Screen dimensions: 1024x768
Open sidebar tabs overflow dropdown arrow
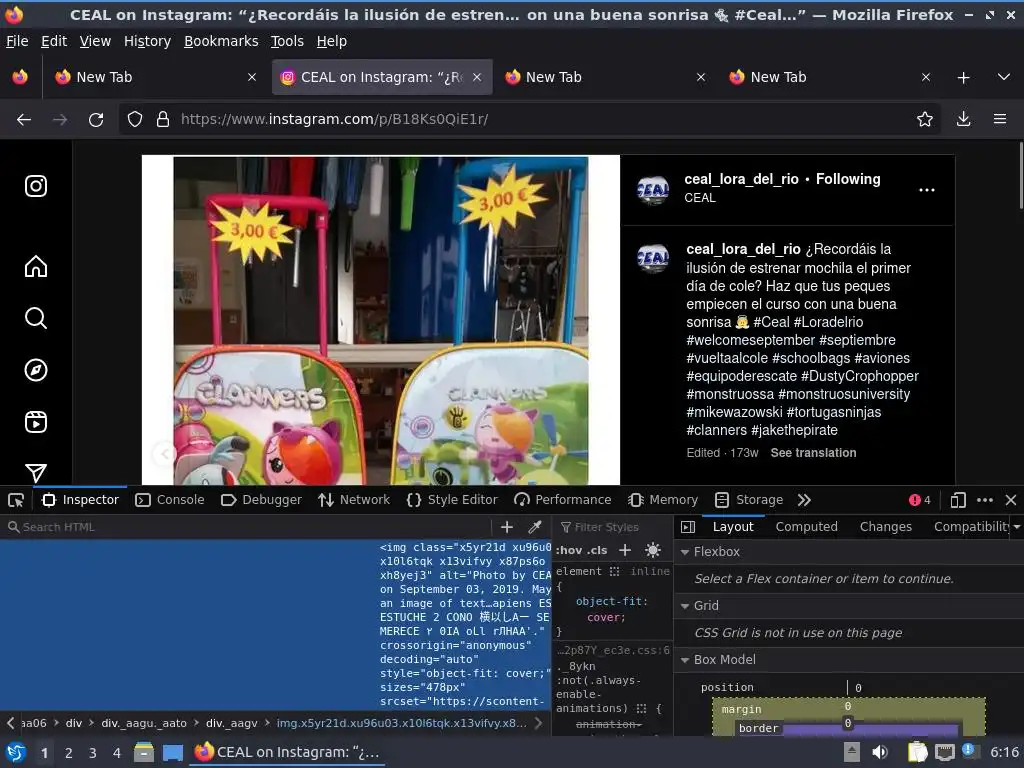point(1016,527)
